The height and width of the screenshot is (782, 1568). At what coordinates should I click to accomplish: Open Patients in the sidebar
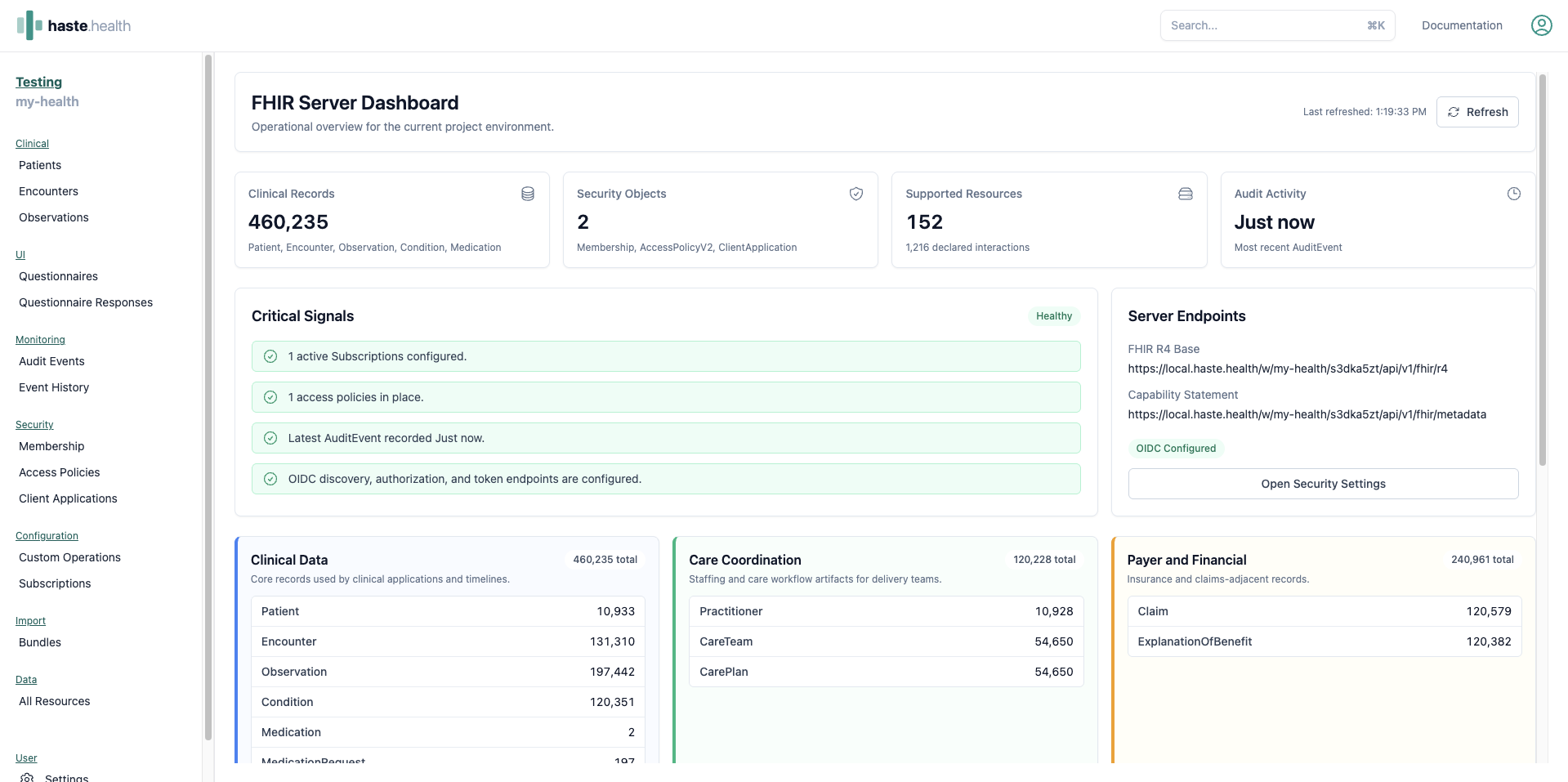(x=40, y=165)
